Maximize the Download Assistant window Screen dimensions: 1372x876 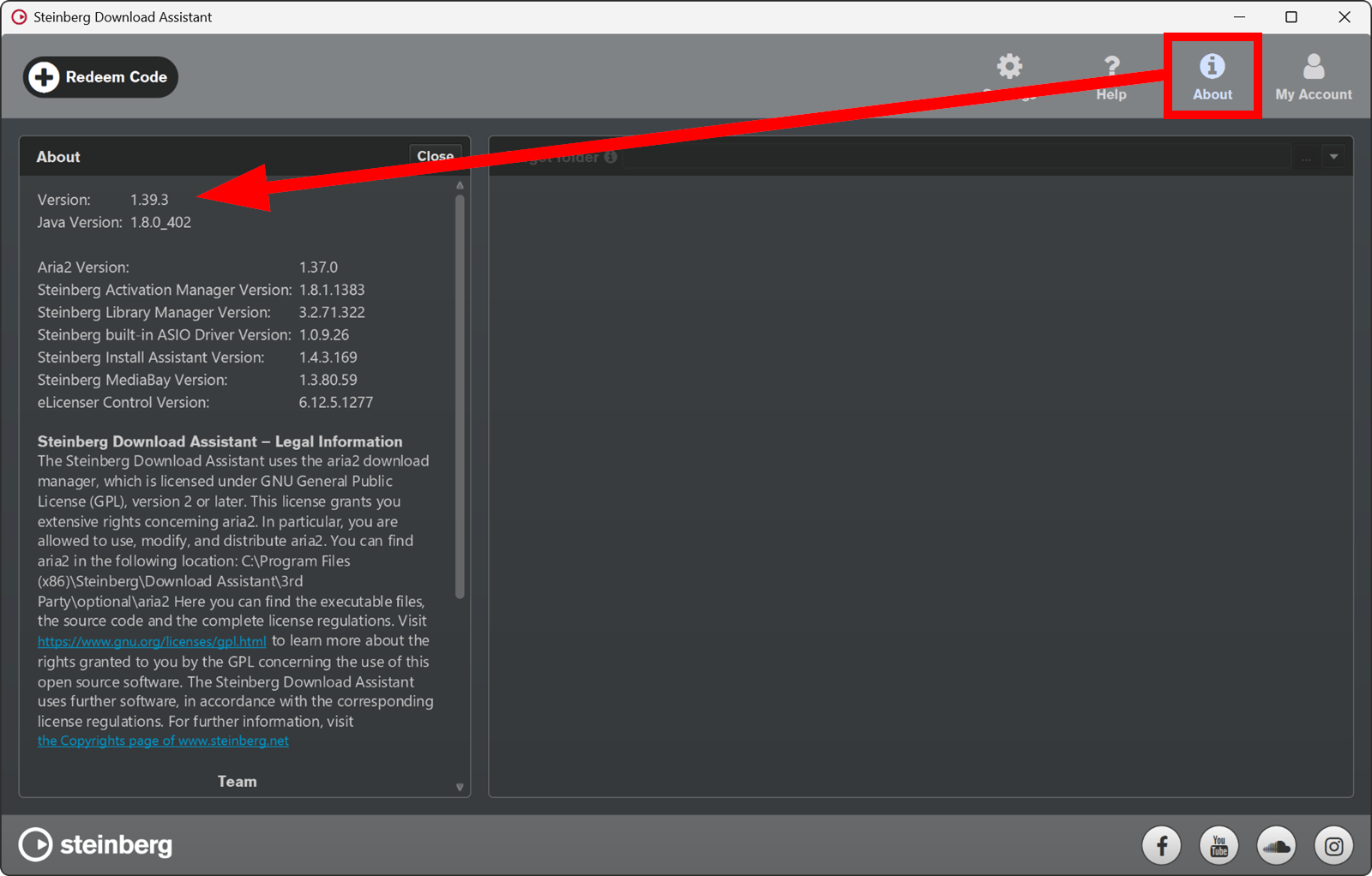[1291, 17]
